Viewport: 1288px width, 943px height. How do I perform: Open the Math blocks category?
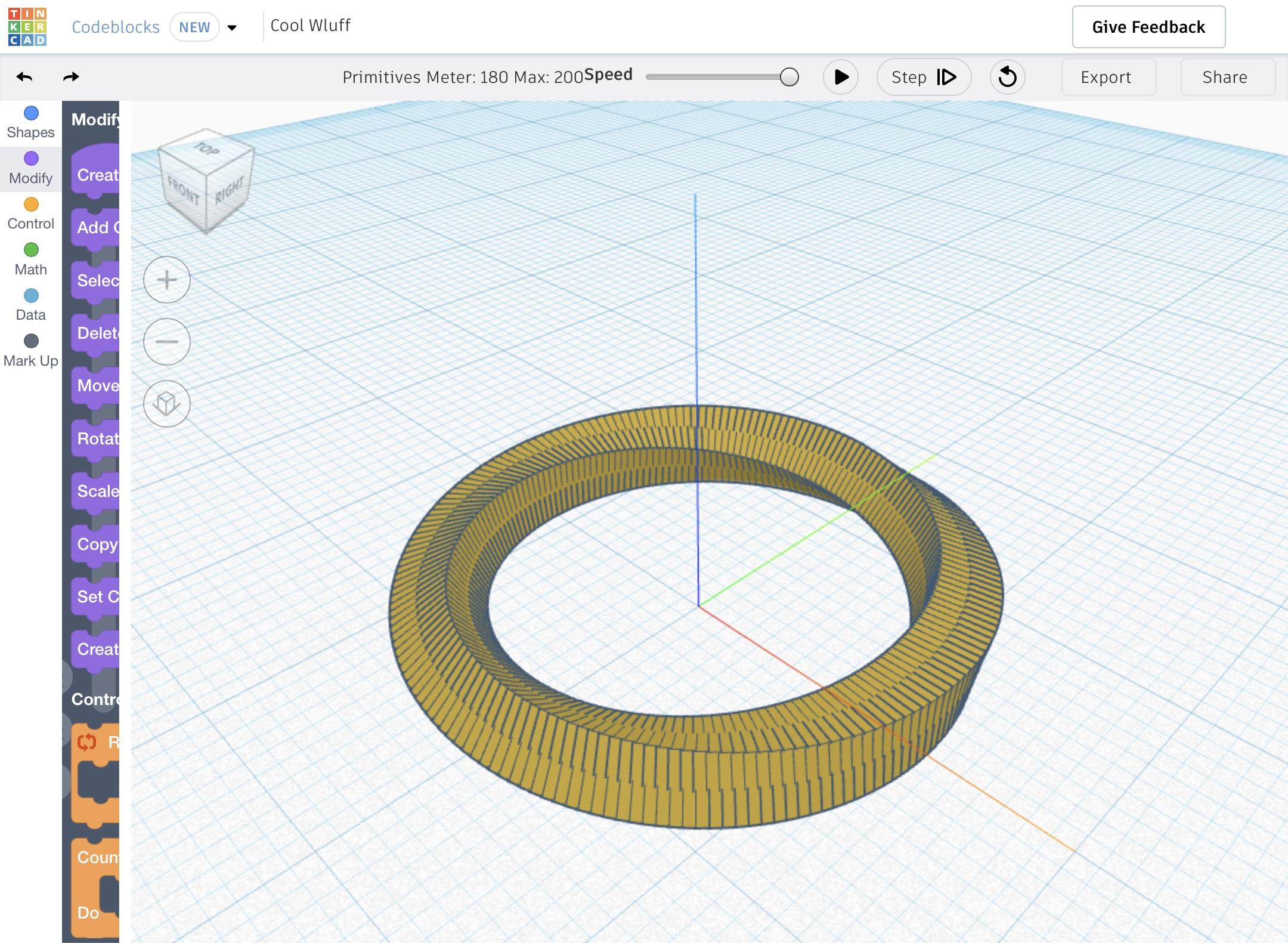point(31,259)
